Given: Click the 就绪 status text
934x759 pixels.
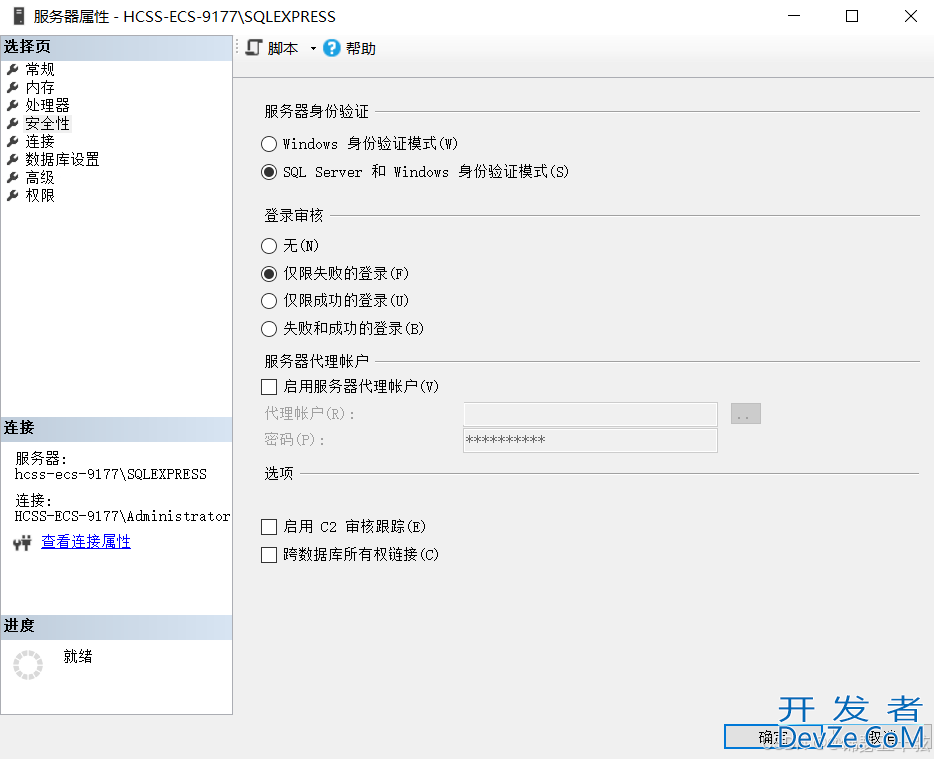Looking at the screenshot, I should click(78, 656).
